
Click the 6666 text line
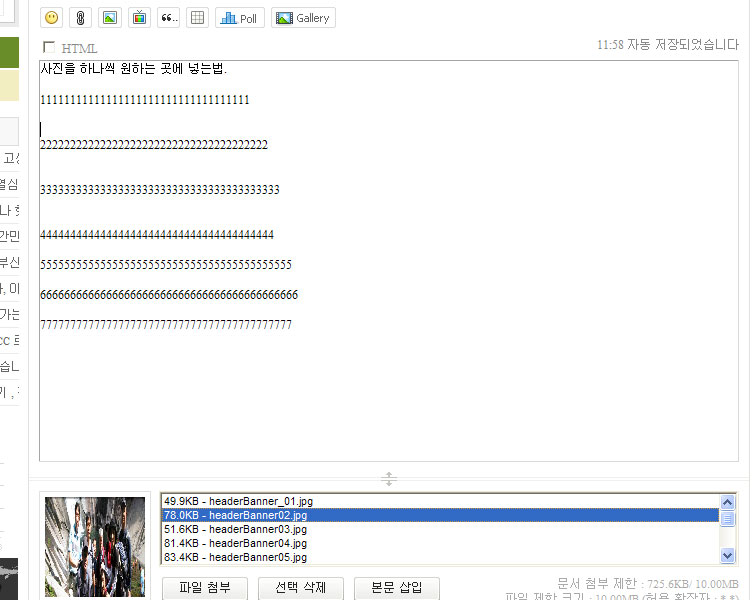tap(169, 295)
